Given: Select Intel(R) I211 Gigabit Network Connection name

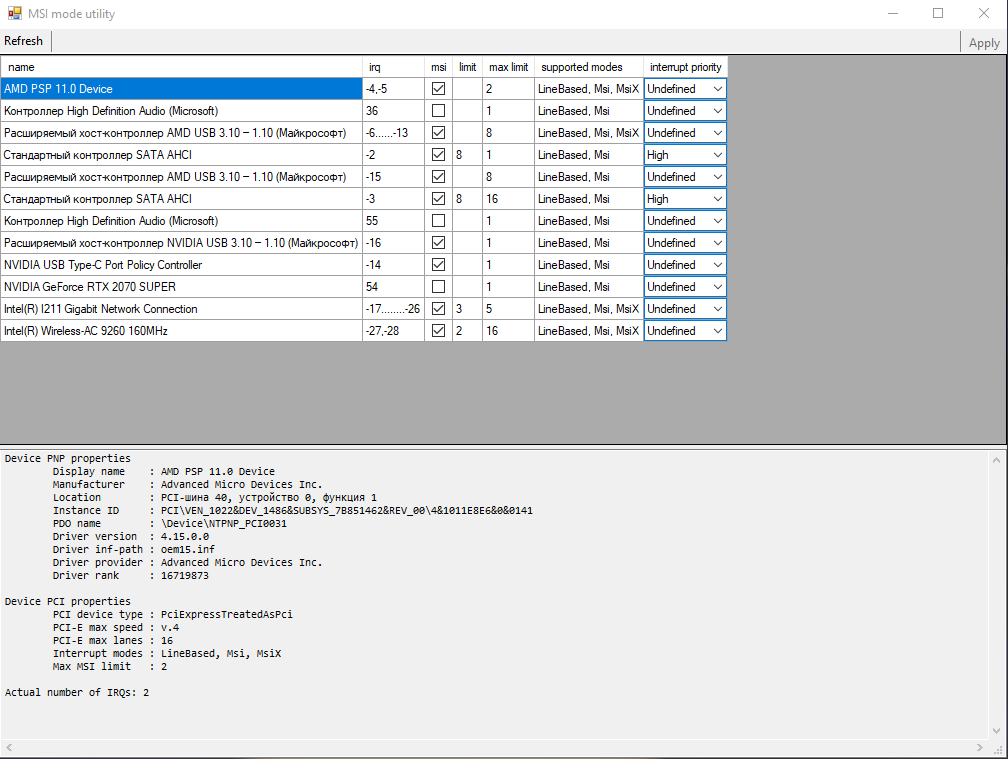Looking at the screenshot, I should click(181, 308).
